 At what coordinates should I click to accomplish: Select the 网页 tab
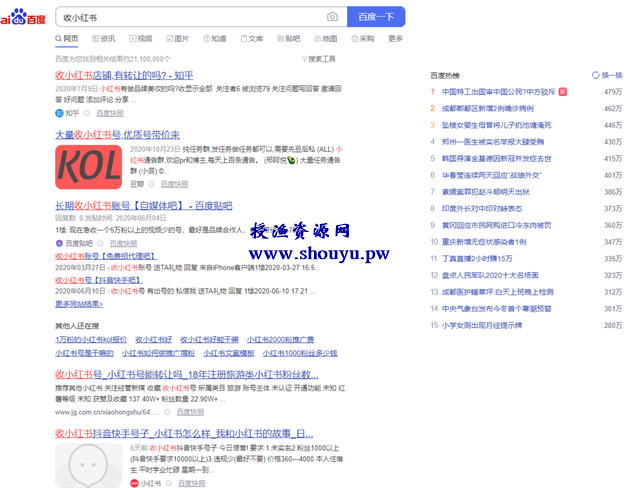coord(67,38)
